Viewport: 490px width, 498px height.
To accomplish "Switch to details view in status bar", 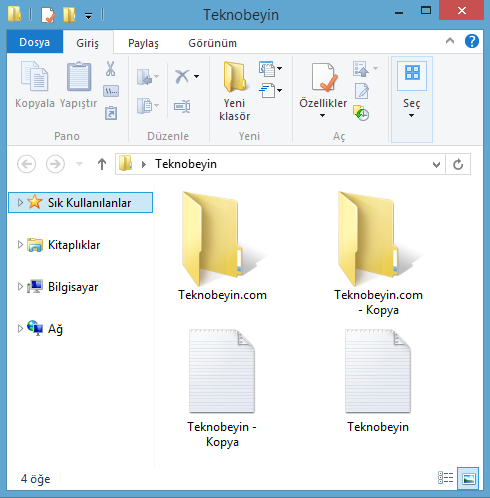I will tap(446, 478).
